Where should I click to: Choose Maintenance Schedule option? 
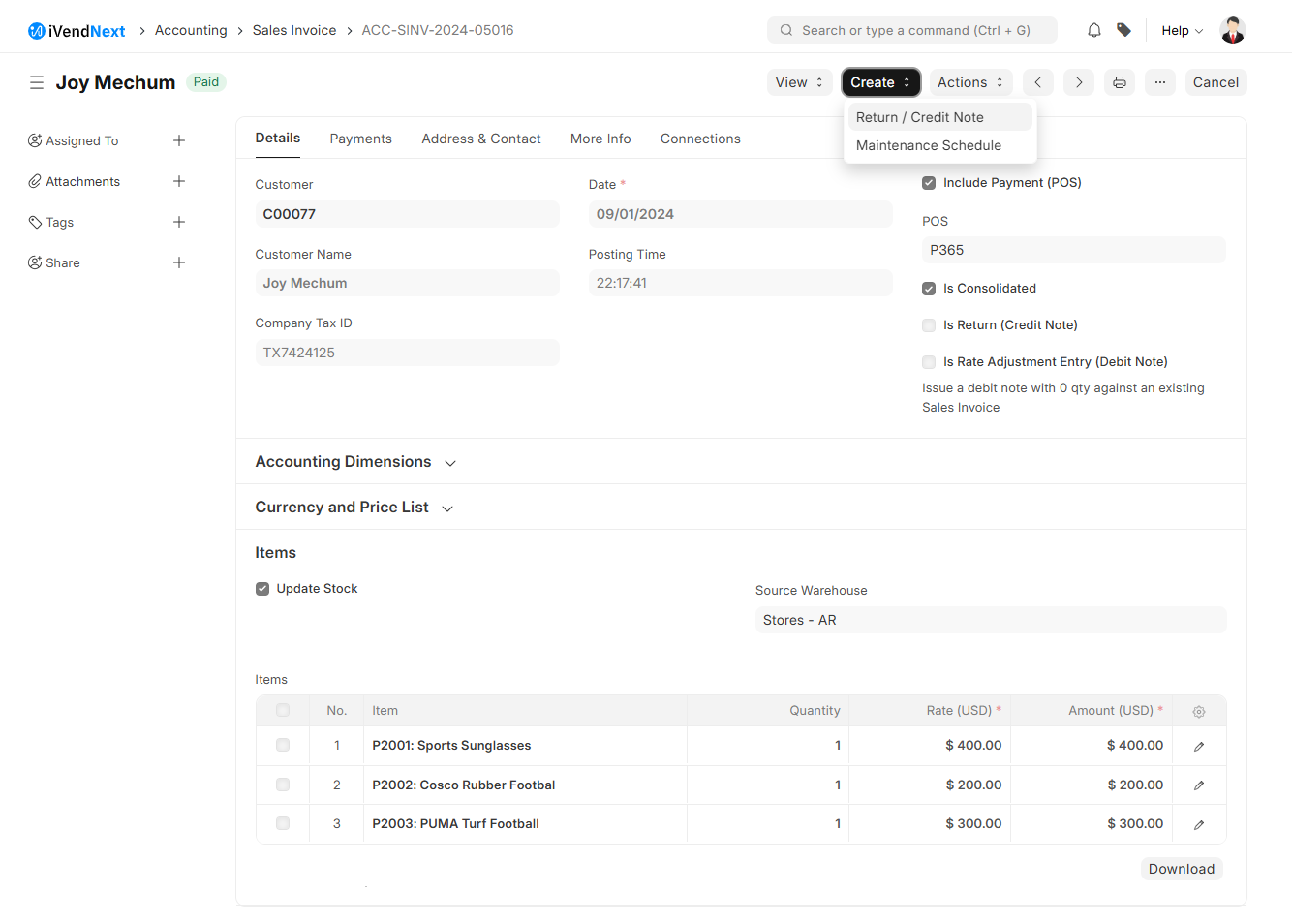(x=939, y=145)
